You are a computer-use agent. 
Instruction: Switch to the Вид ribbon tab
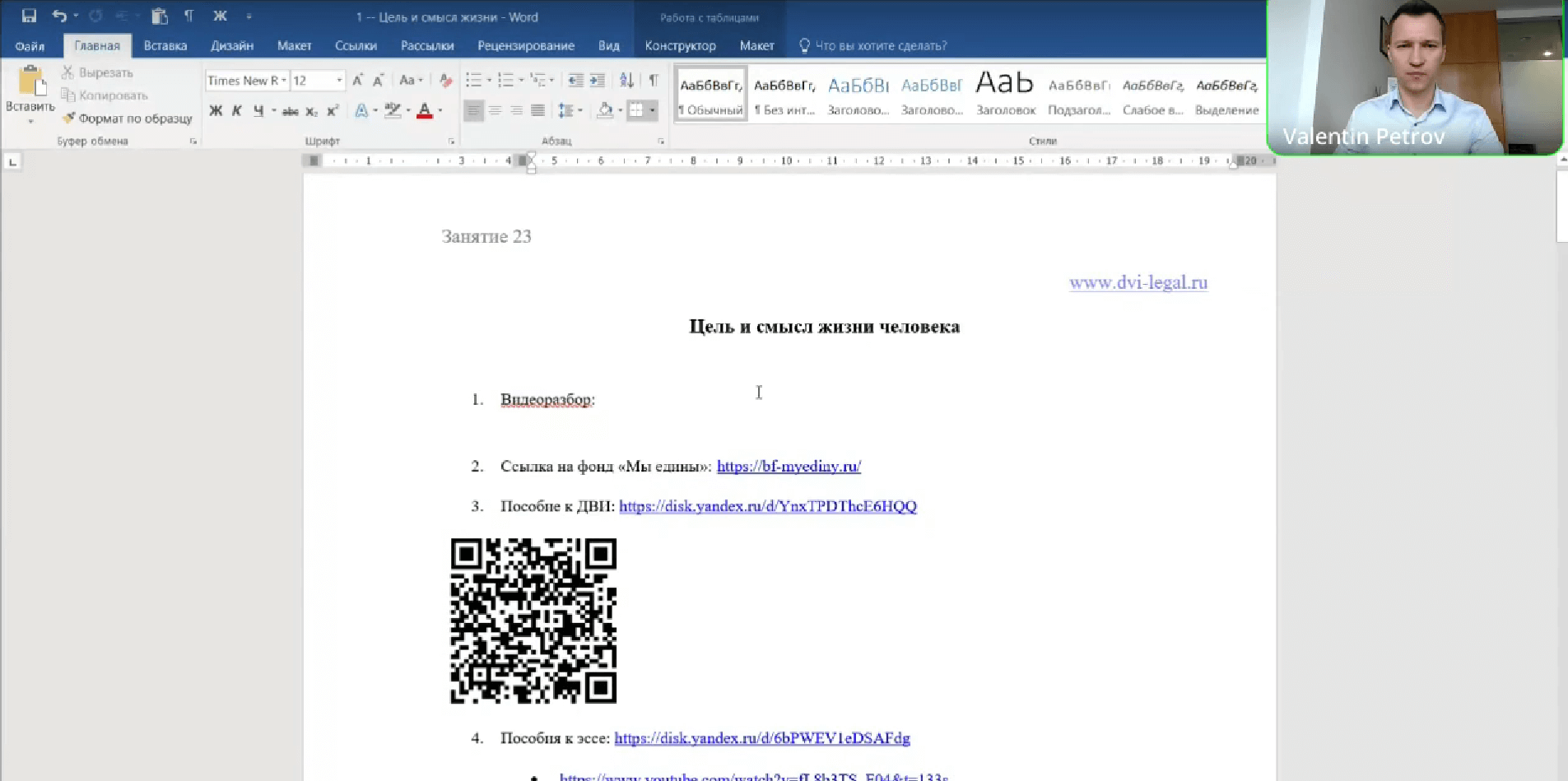(x=609, y=46)
